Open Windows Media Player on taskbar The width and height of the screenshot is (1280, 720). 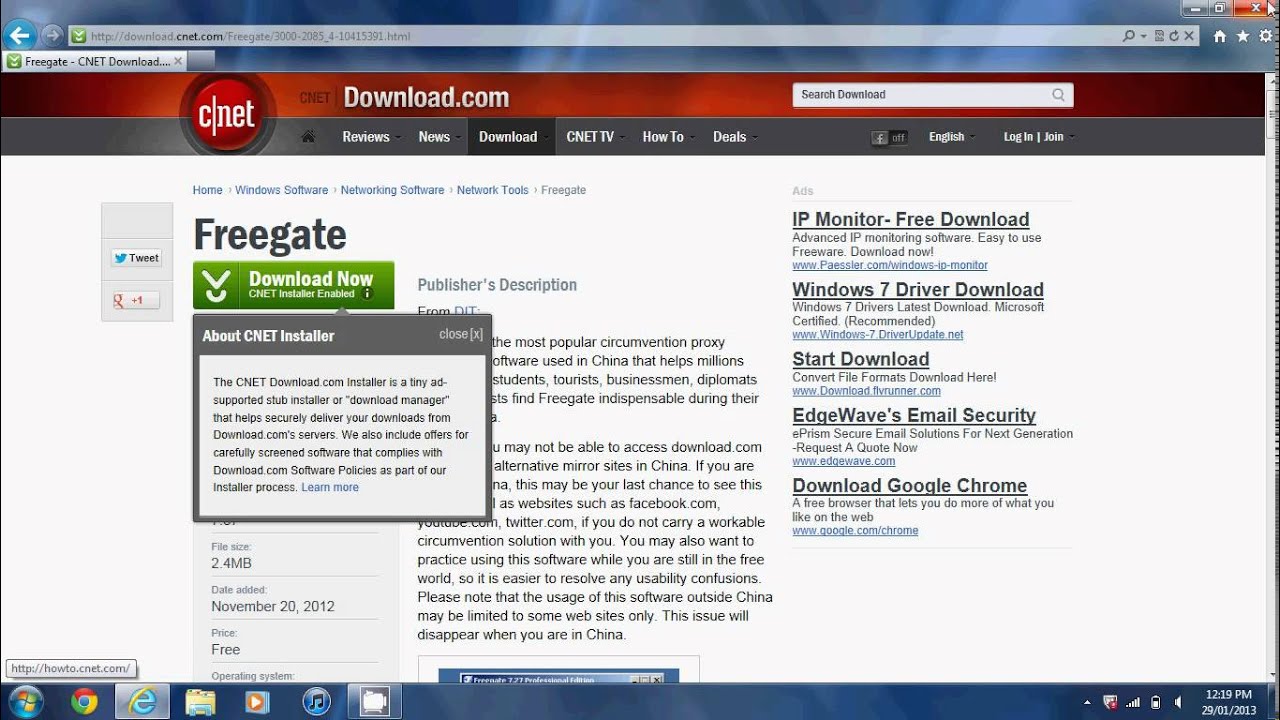tap(257, 702)
